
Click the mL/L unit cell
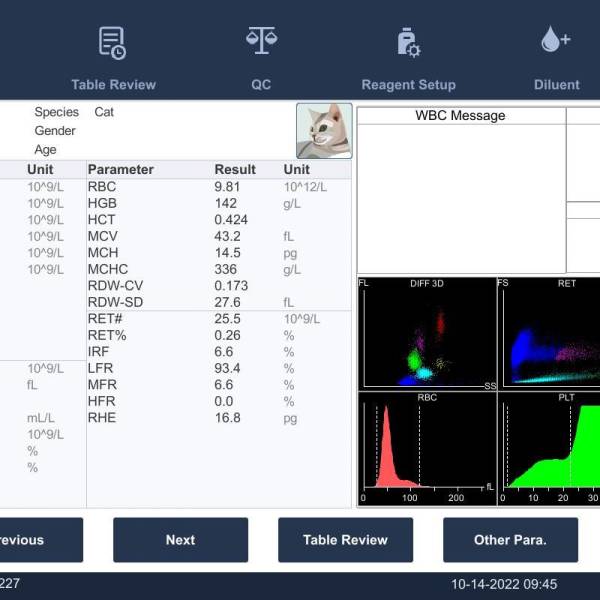(x=41, y=418)
